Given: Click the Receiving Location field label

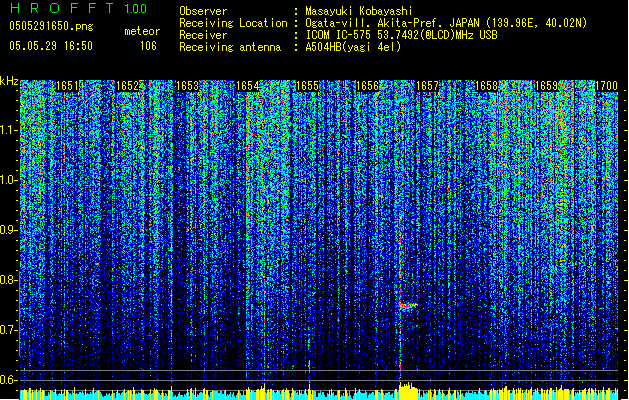Looking at the screenshot, I should click(233, 23).
